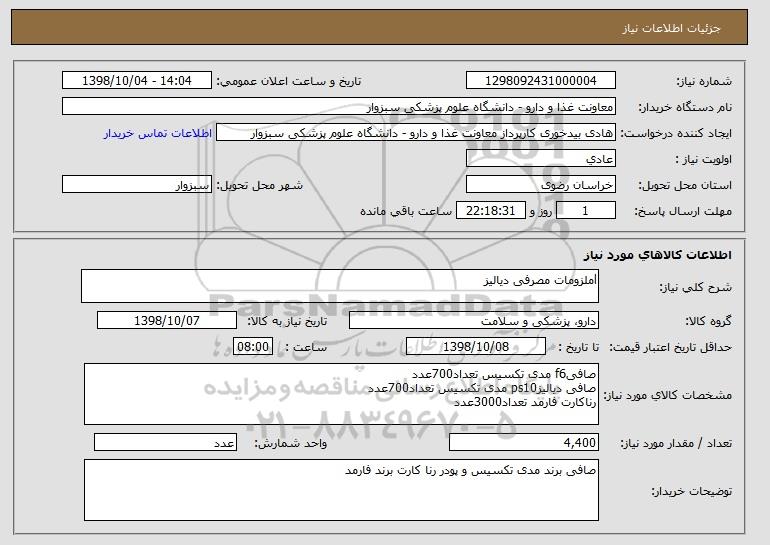770x545 pixels.
Task: Click the label شهر محل تحویل
Action: coord(260,185)
